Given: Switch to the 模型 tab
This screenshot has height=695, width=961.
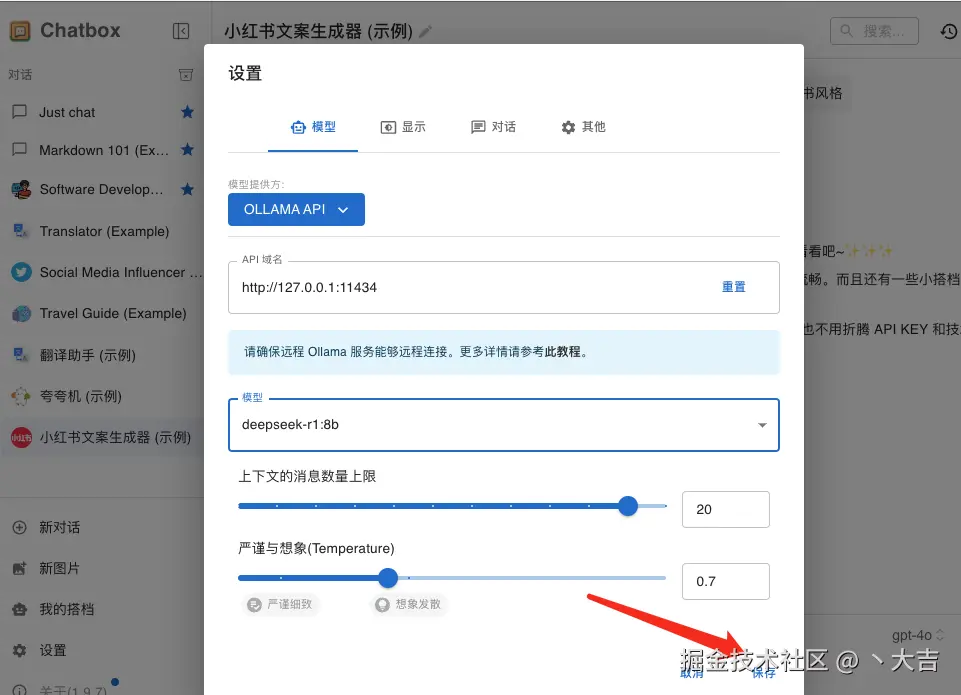Looking at the screenshot, I should pyautogui.click(x=313, y=127).
